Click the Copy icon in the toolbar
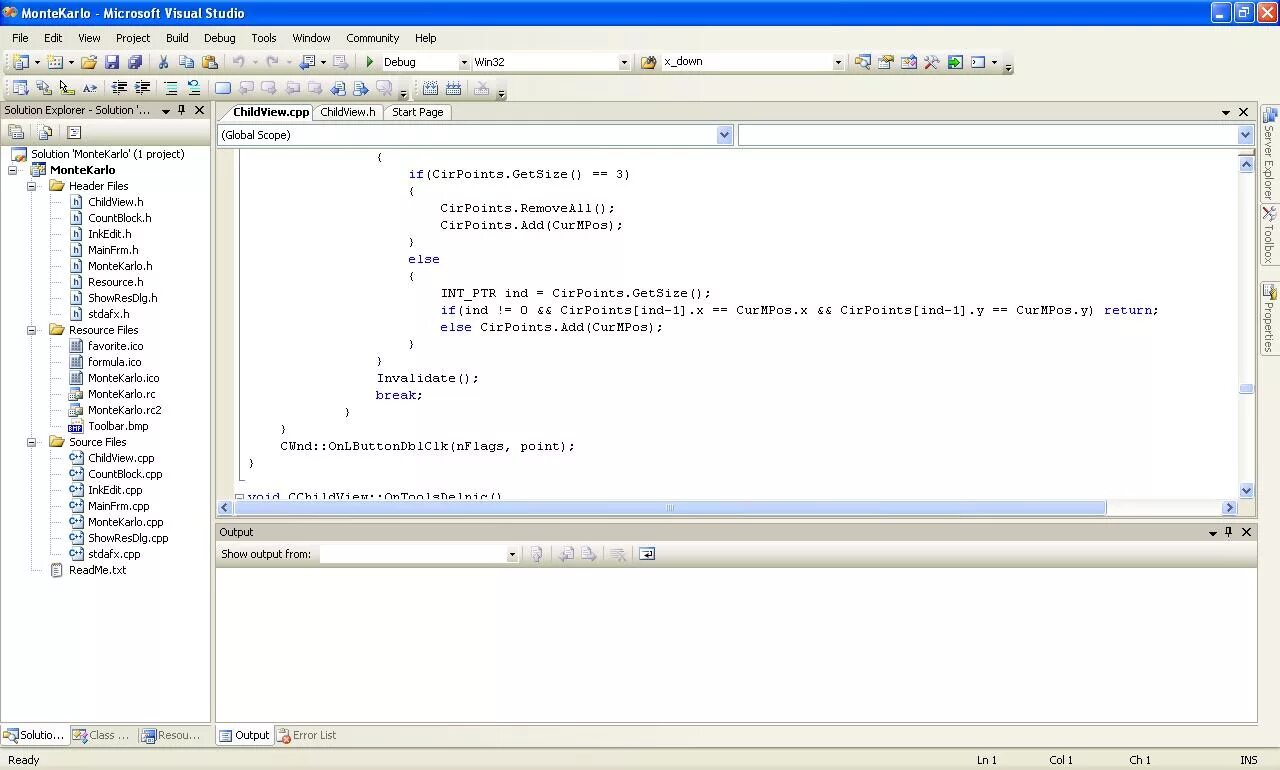1280x770 pixels. 186,62
